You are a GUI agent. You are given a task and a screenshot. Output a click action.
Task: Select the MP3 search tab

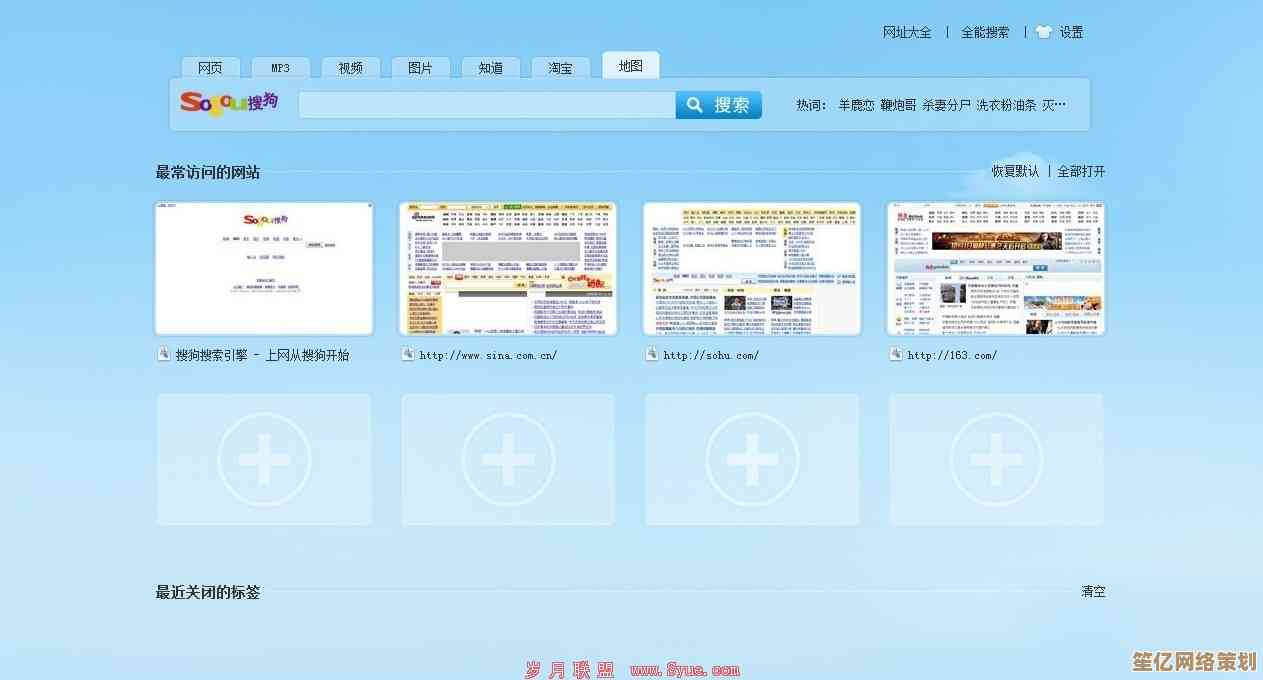click(280, 68)
